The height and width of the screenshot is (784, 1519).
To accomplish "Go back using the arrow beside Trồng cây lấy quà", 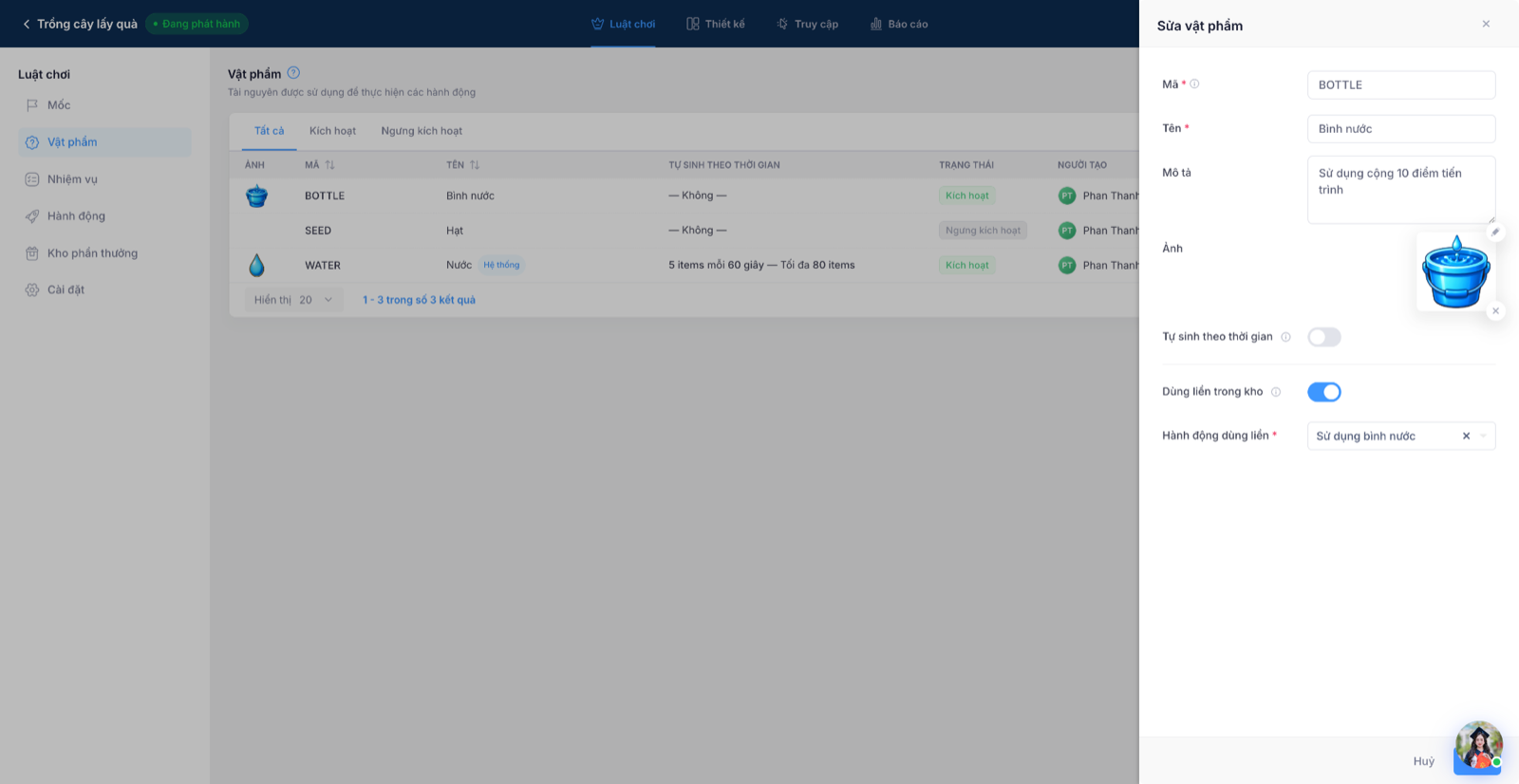I will click(27, 24).
